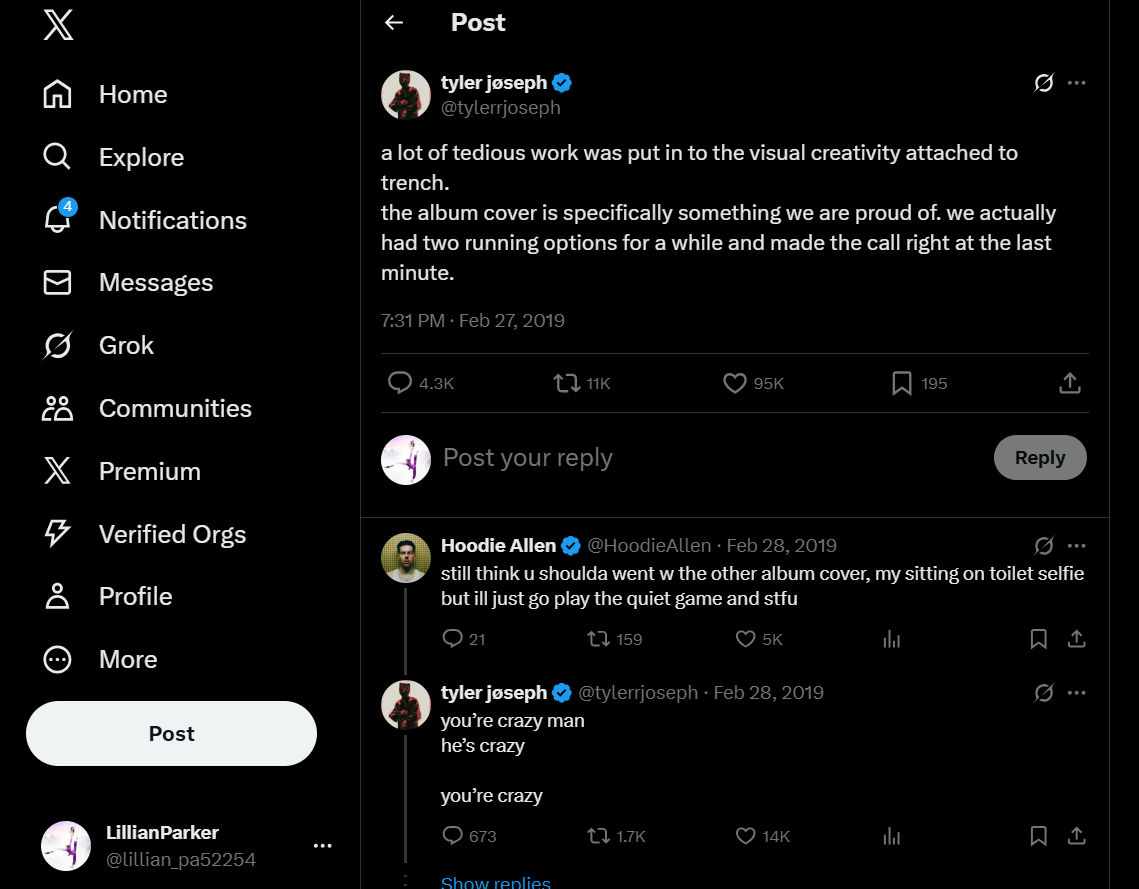Bookmark the main post with 195 saves
The height and width of the screenshot is (889, 1139).
point(901,383)
